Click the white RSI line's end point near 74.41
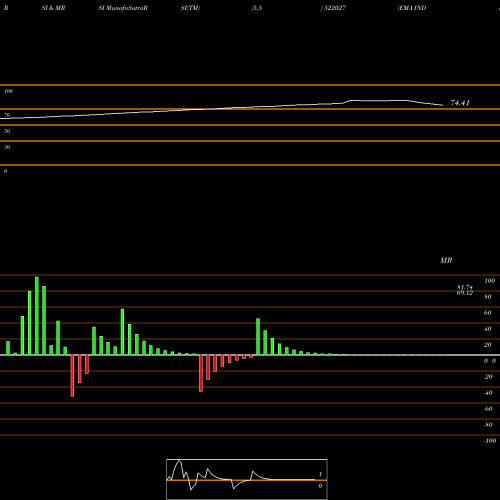Viewport: 500px width, 500px height. tap(443, 105)
